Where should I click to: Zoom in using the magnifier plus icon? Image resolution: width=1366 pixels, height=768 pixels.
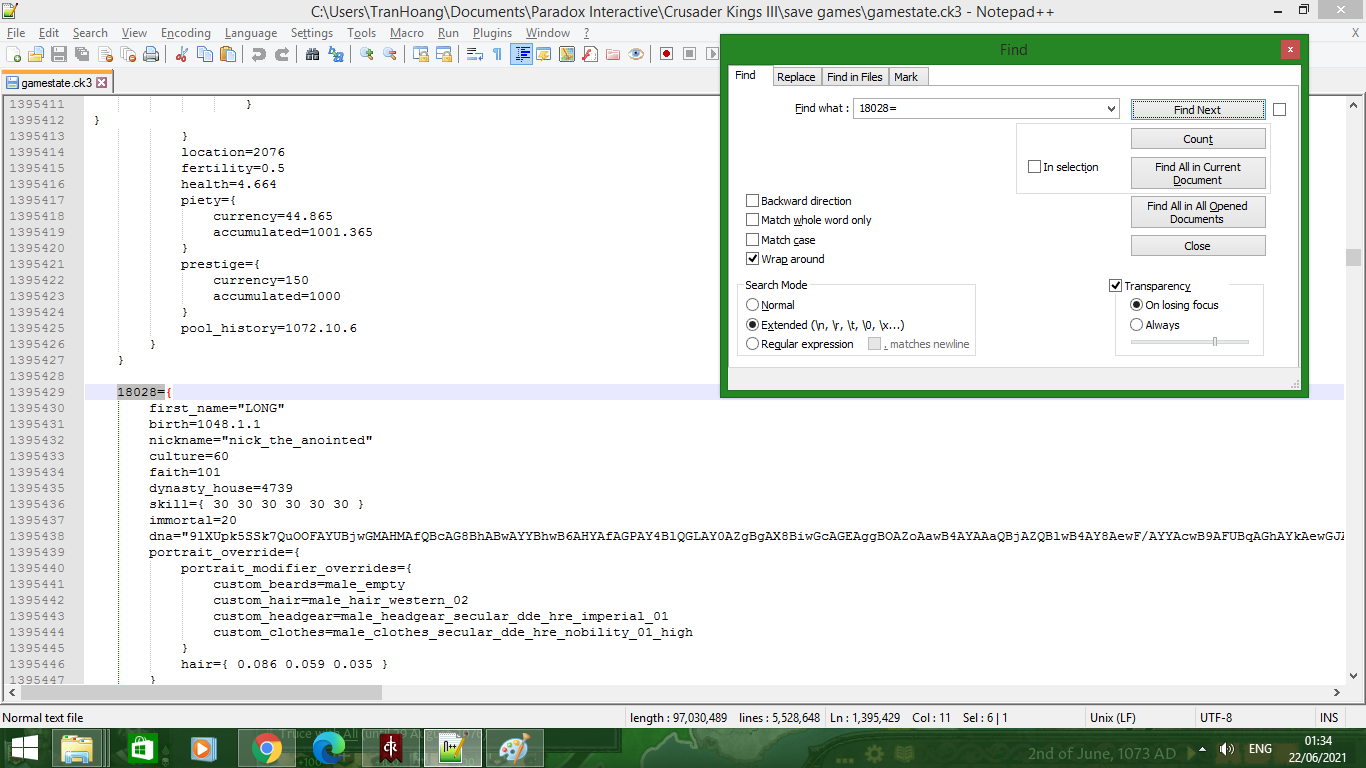click(367, 54)
